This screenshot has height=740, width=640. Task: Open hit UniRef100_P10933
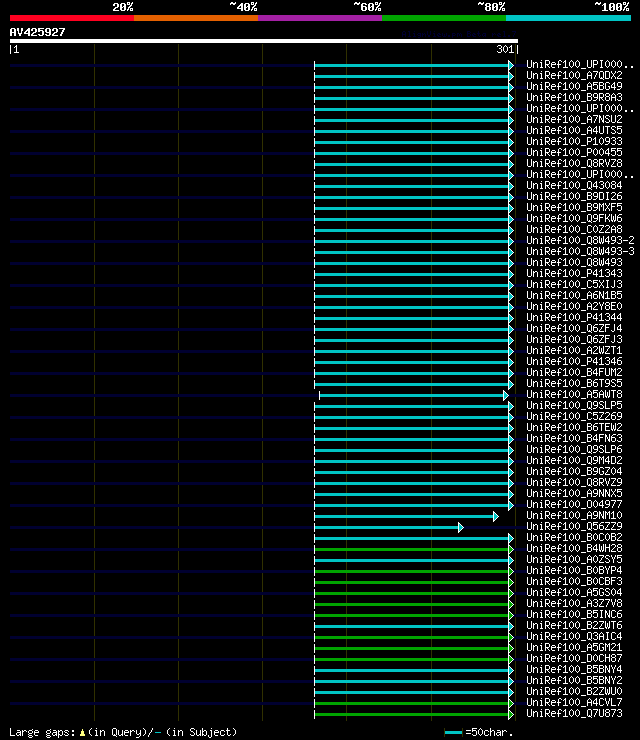pyautogui.click(x=574, y=141)
